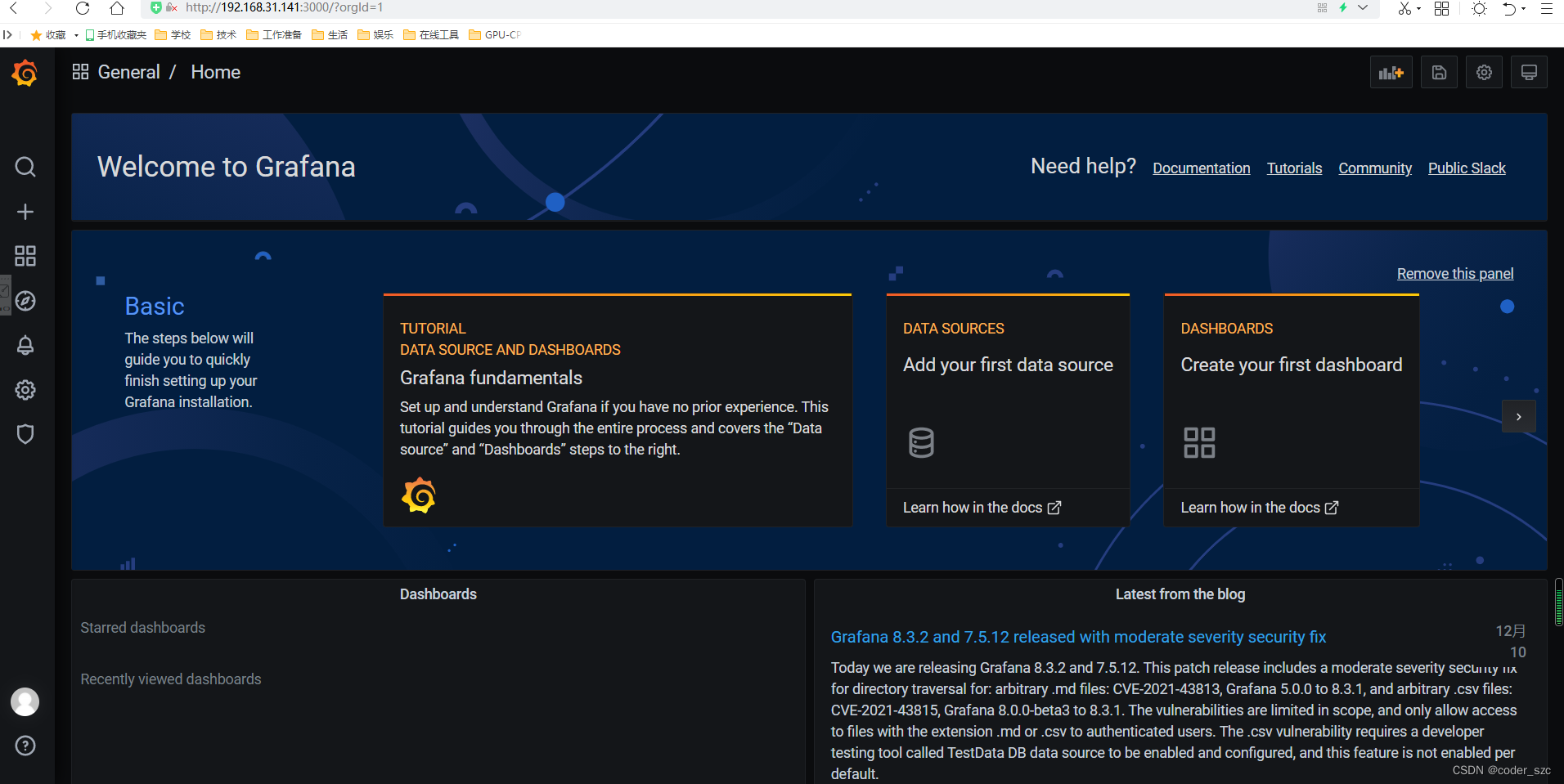Image resolution: width=1564 pixels, height=784 pixels.
Task: Reload the page with browser refresh icon
Action: pos(83,8)
